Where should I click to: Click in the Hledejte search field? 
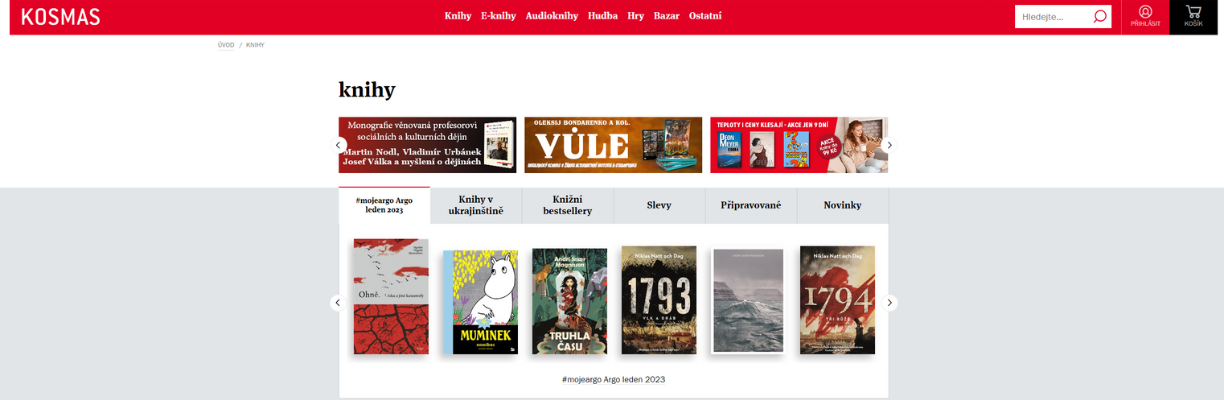pyautogui.click(x=1052, y=16)
